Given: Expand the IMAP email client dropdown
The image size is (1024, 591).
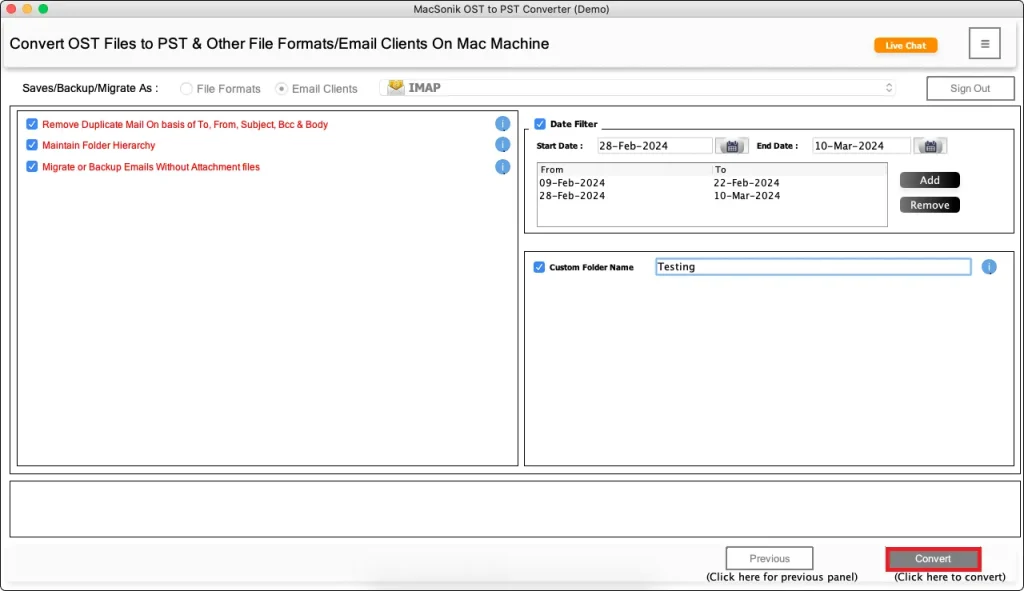Looking at the screenshot, I should [888, 88].
